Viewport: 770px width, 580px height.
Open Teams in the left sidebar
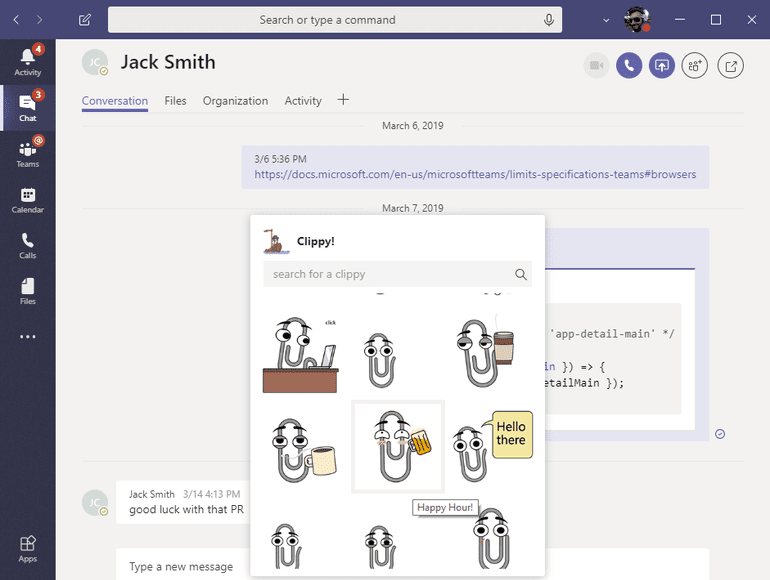click(x=28, y=153)
